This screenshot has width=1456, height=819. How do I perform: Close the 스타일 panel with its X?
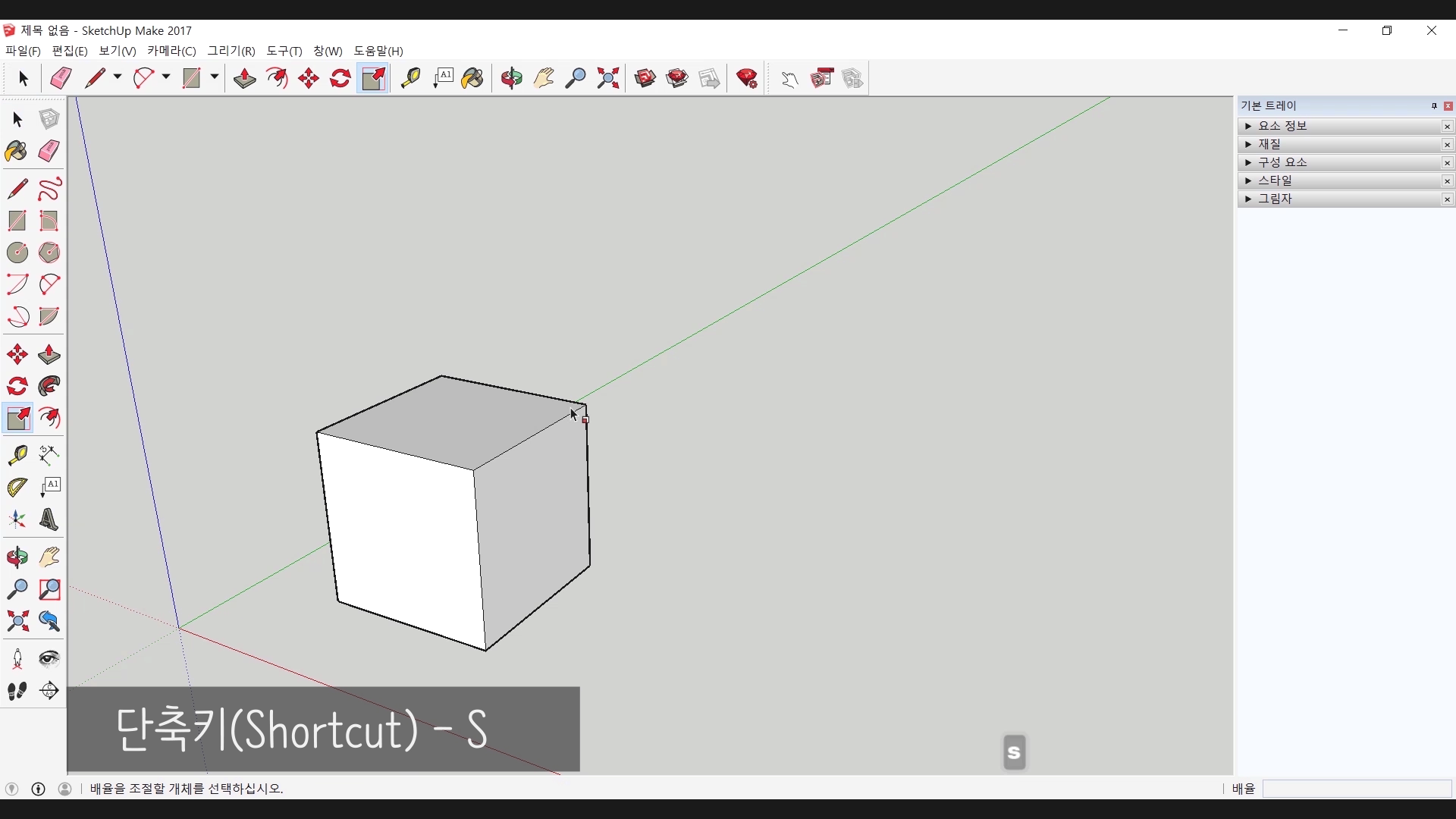(1447, 180)
